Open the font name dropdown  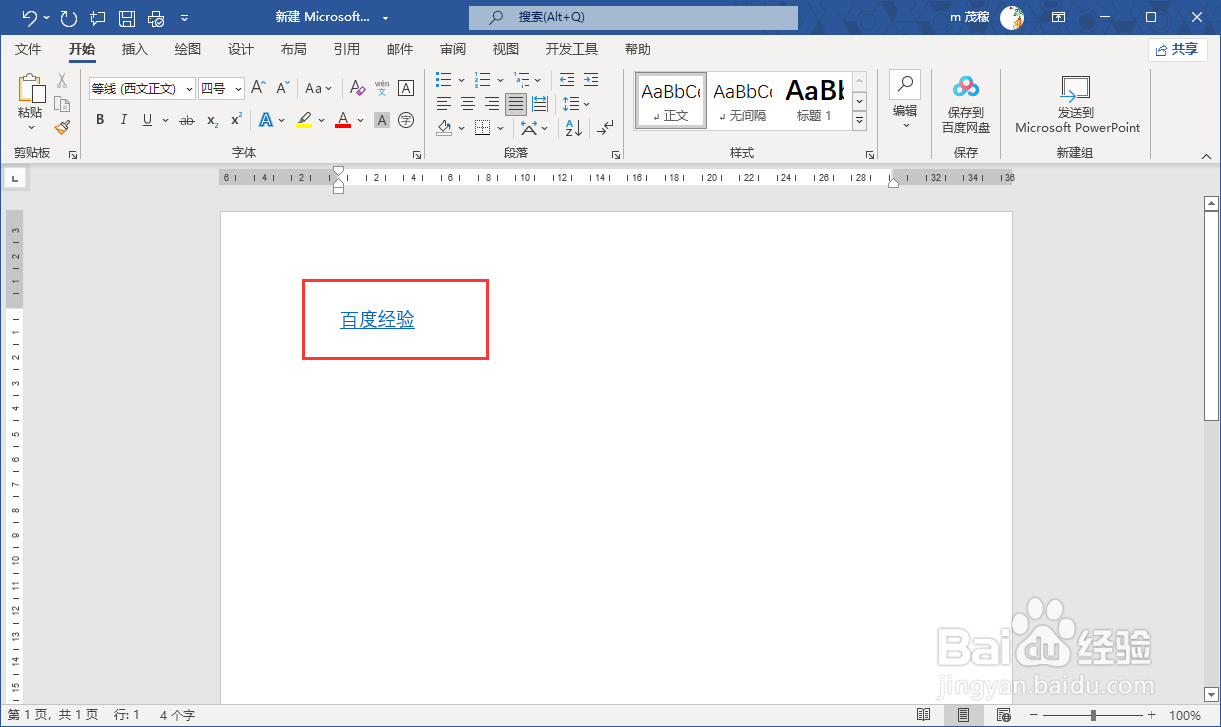click(190, 89)
